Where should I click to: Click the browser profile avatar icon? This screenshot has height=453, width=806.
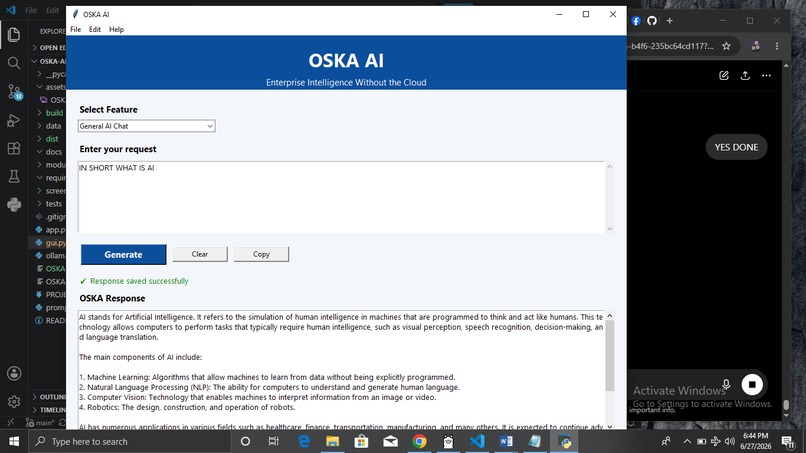coord(755,46)
